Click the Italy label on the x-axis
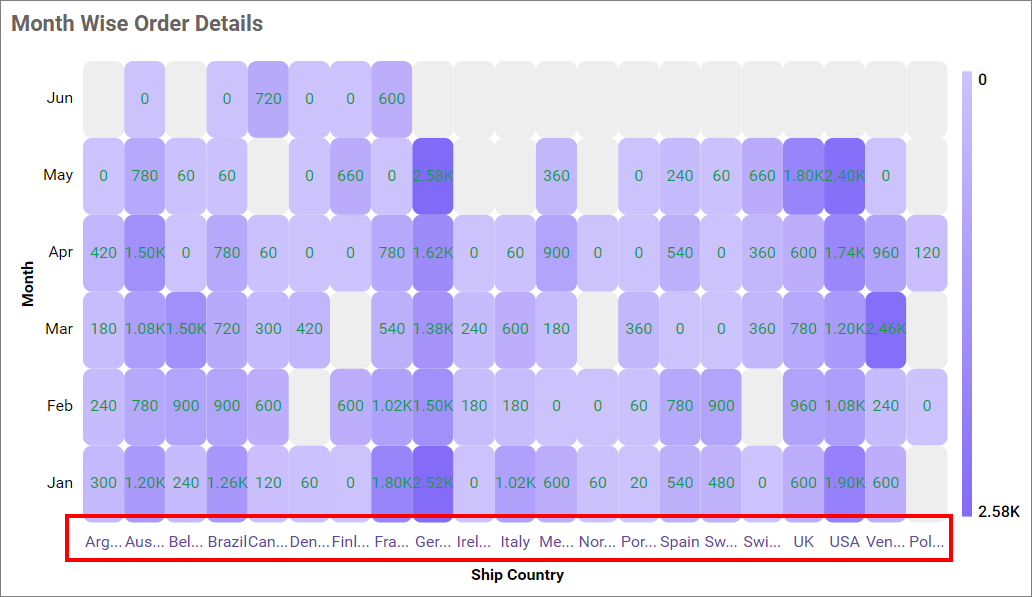Viewport: 1032px width, 597px height. [x=515, y=542]
